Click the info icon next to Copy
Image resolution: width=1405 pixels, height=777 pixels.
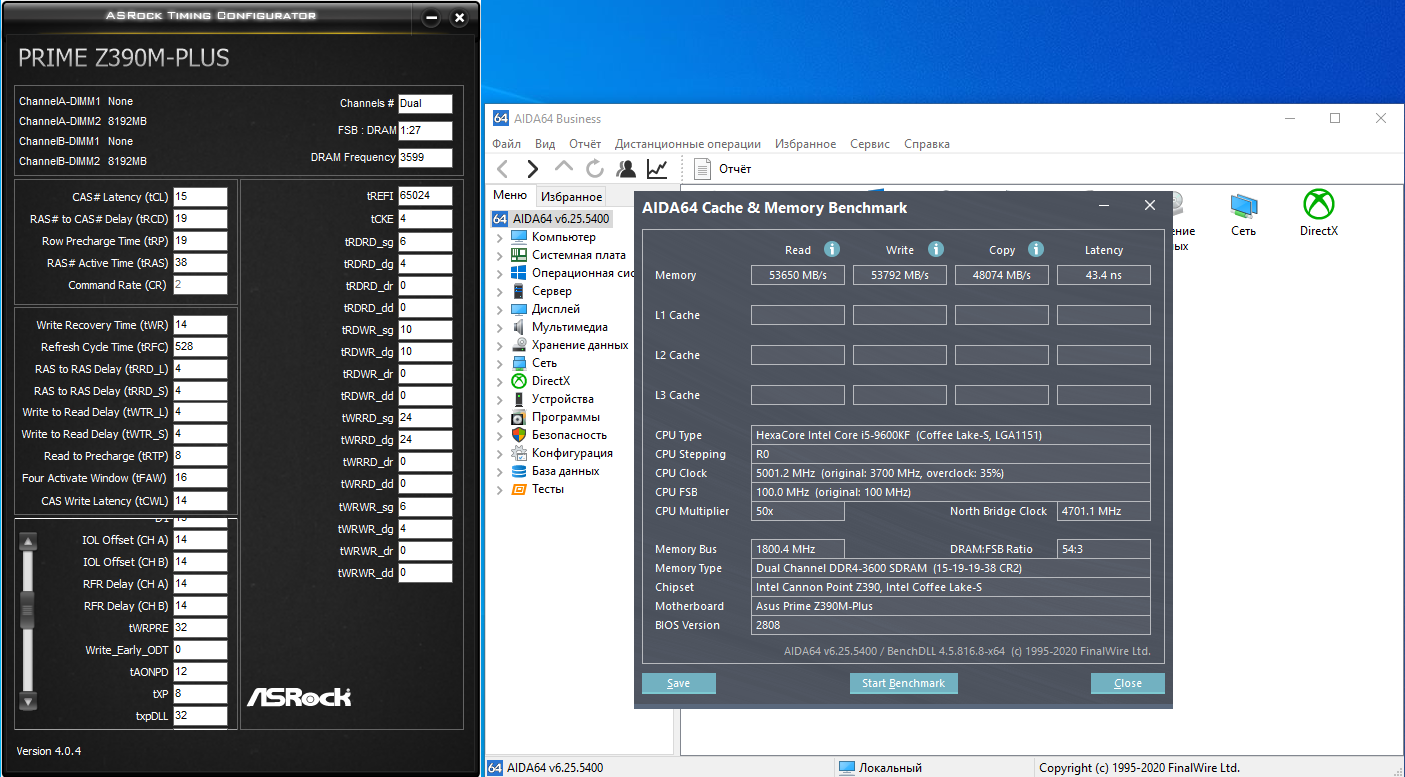pos(1036,249)
